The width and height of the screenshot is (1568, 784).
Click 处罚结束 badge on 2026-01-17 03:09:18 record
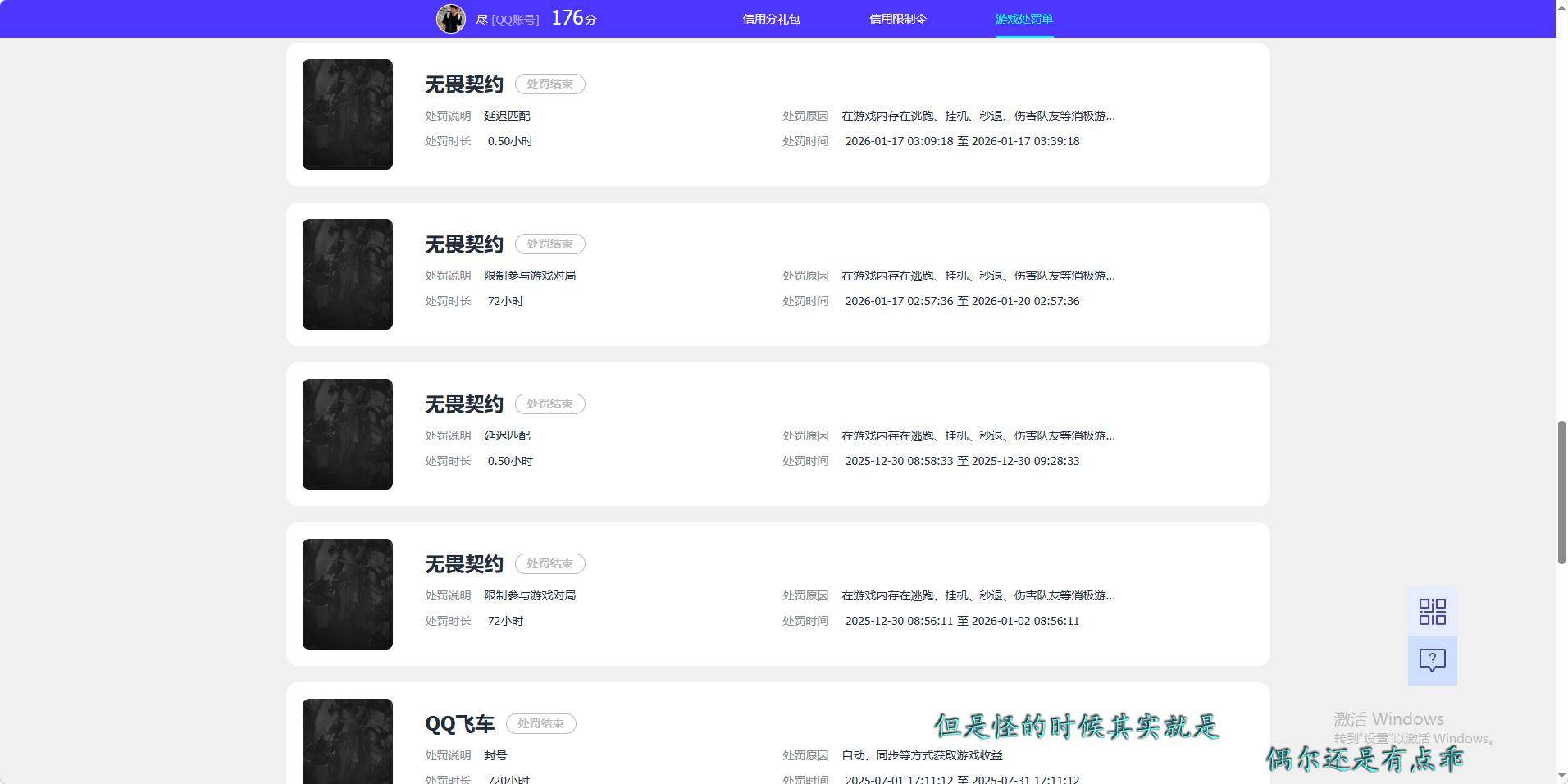click(x=549, y=84)
